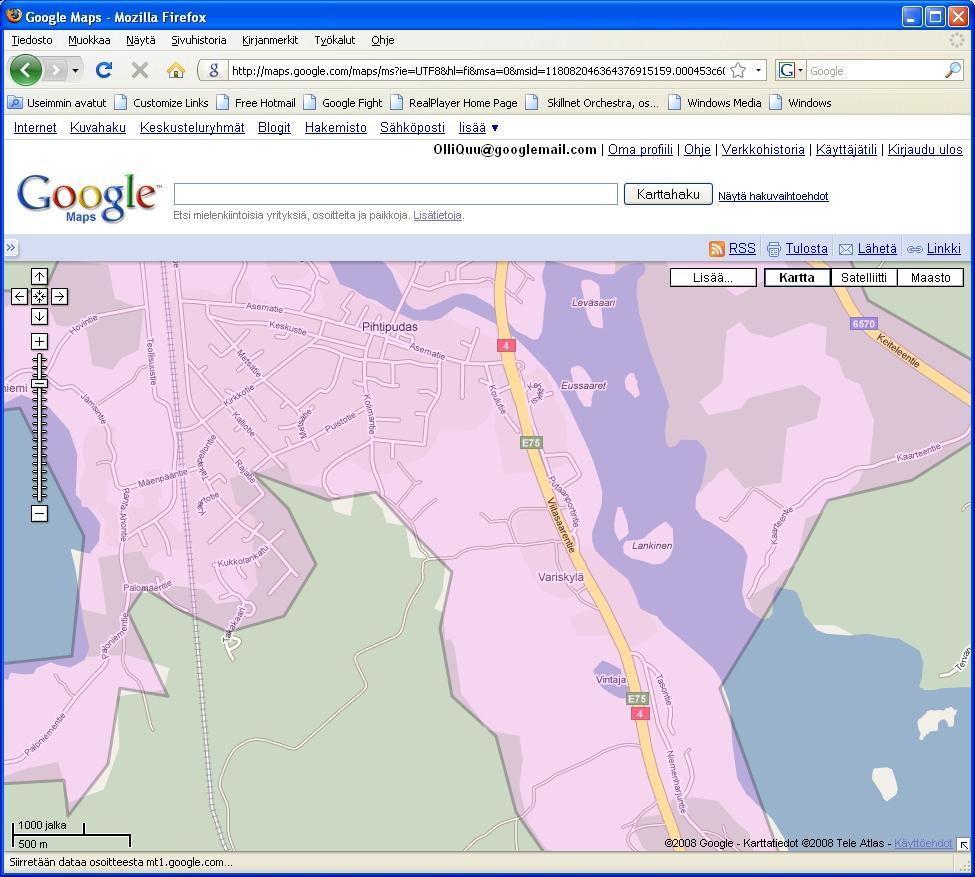Focus the Firefox Google search box
The width and height of the screenshot is (975, 877).
[874, 71]
